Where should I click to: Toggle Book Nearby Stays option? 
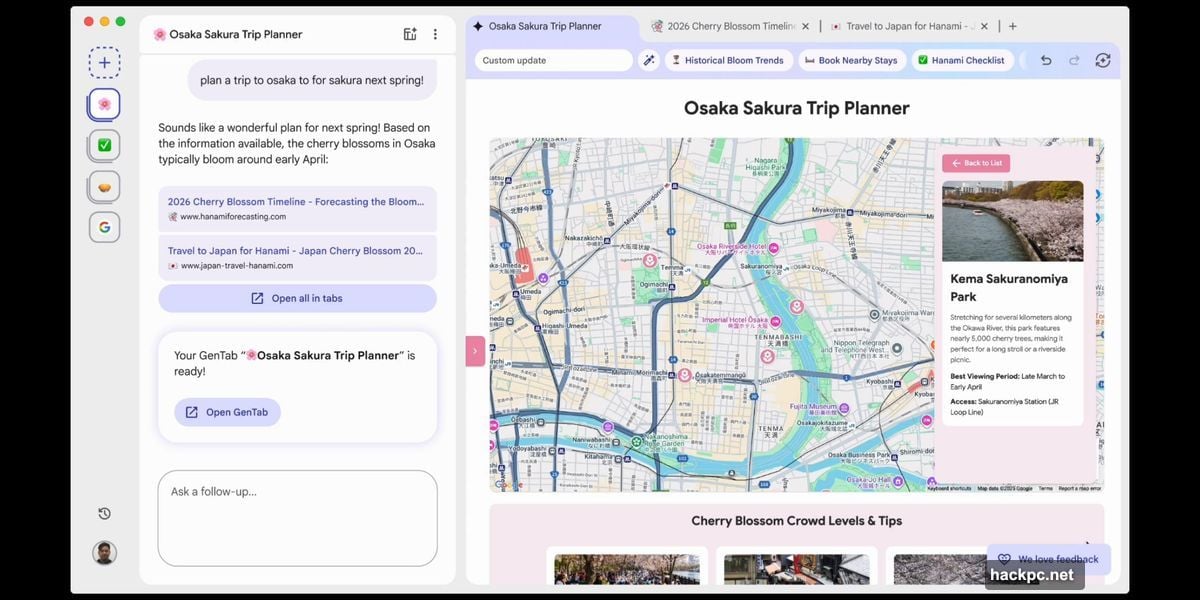[851, 60]
